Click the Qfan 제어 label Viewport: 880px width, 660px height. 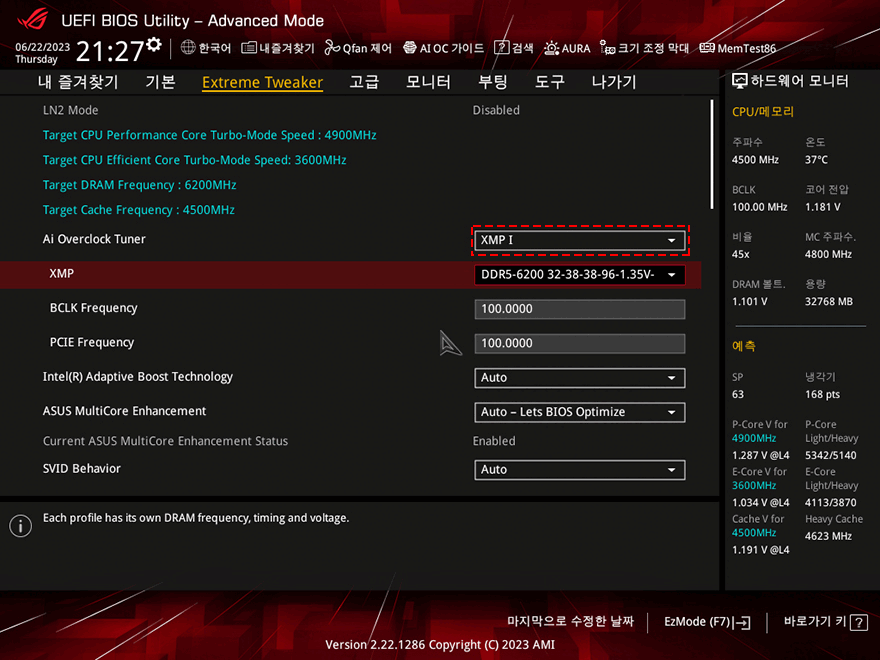[x=367, y=48]
